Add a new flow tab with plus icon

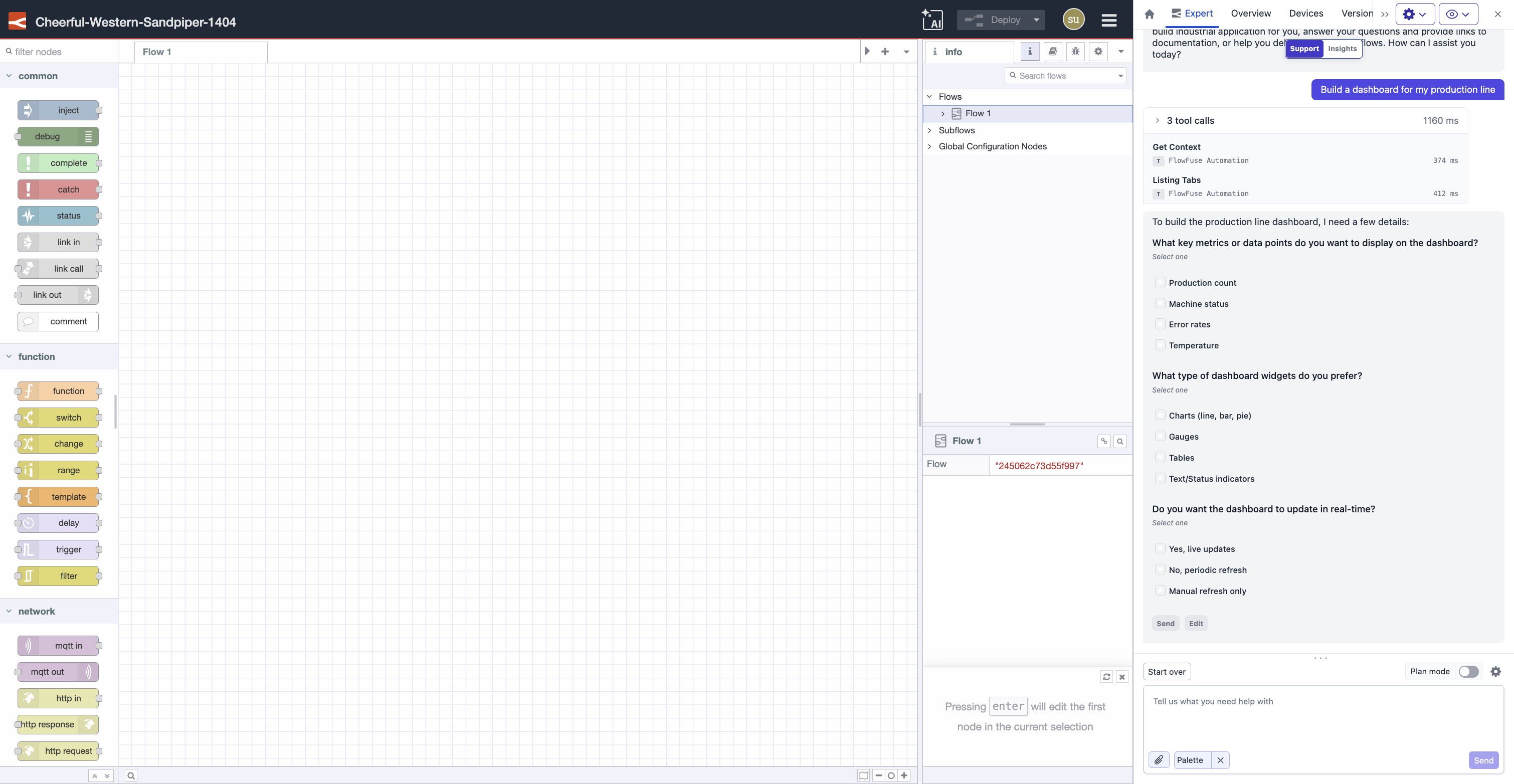(885, 52)
